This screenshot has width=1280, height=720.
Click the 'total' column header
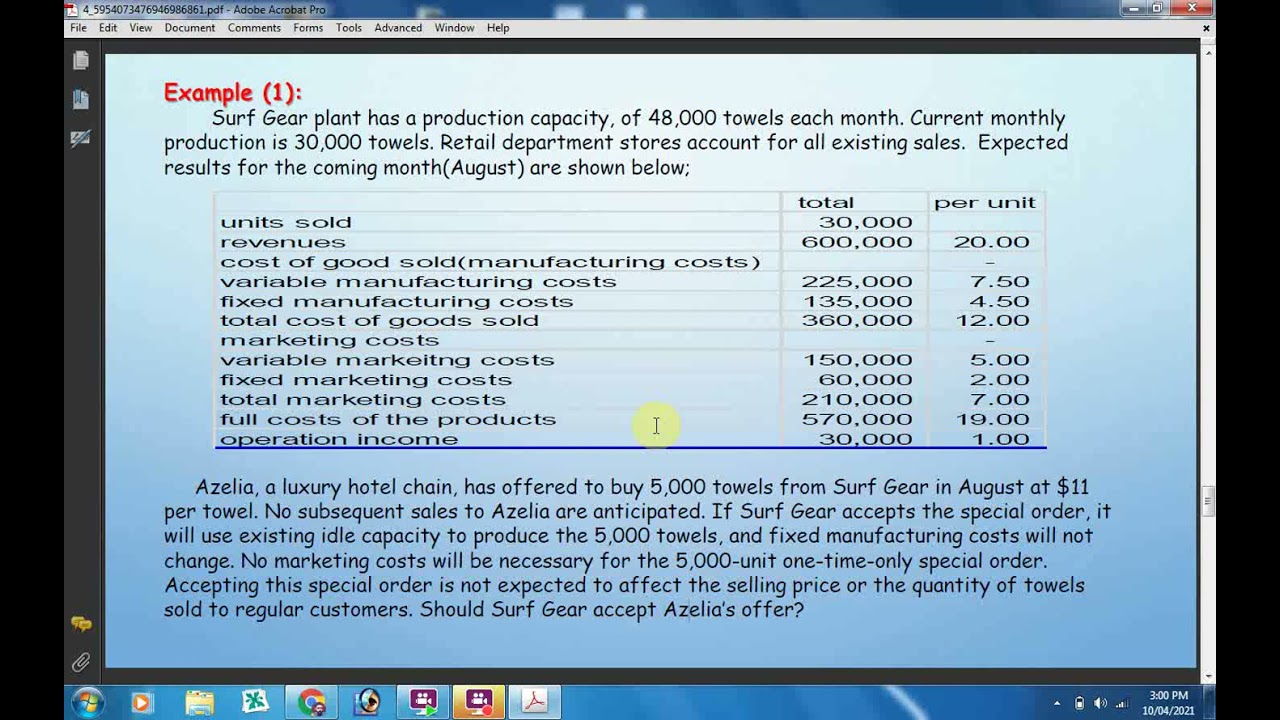(825, 203)
